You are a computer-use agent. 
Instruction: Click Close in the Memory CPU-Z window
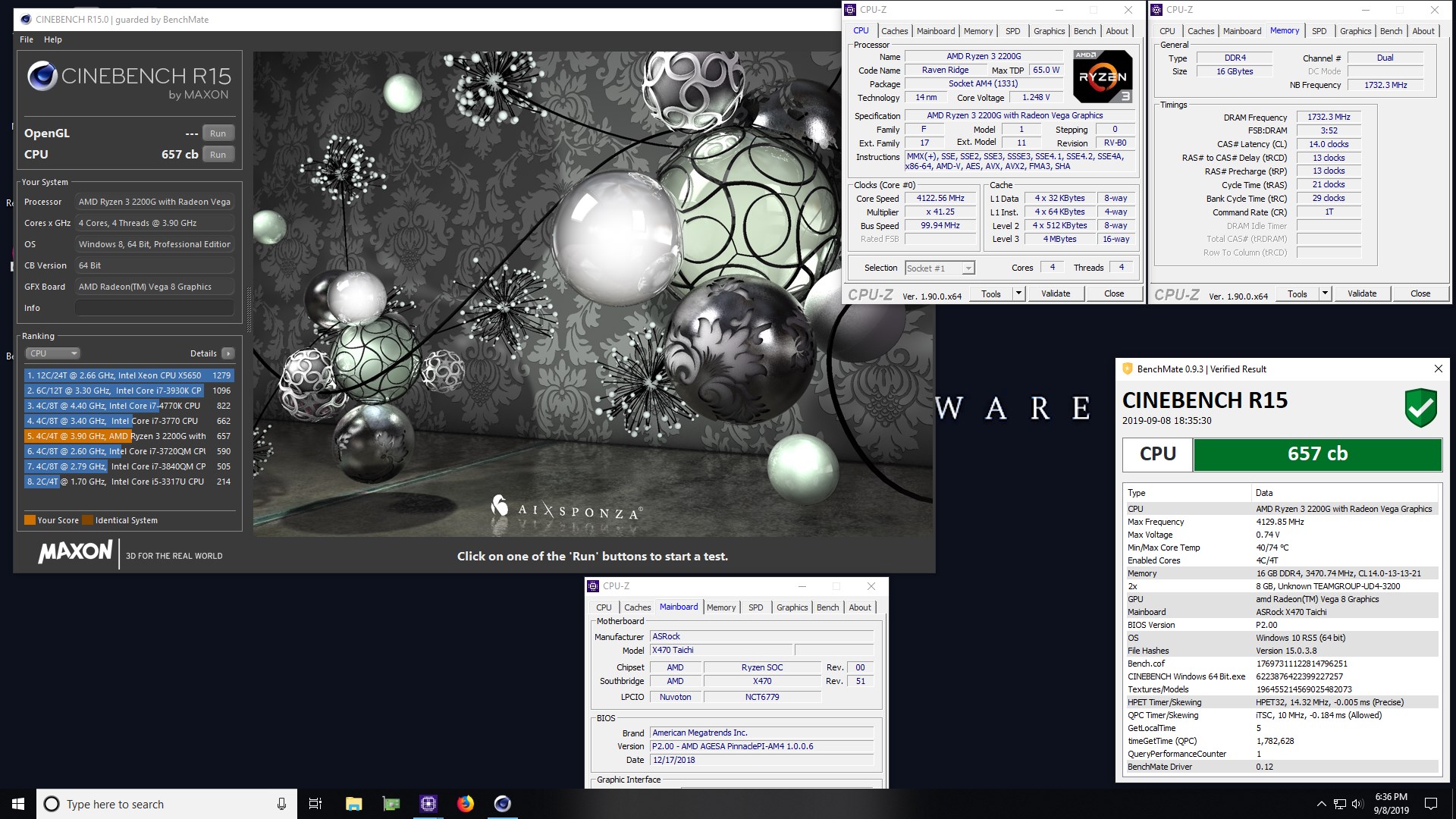1420,293
